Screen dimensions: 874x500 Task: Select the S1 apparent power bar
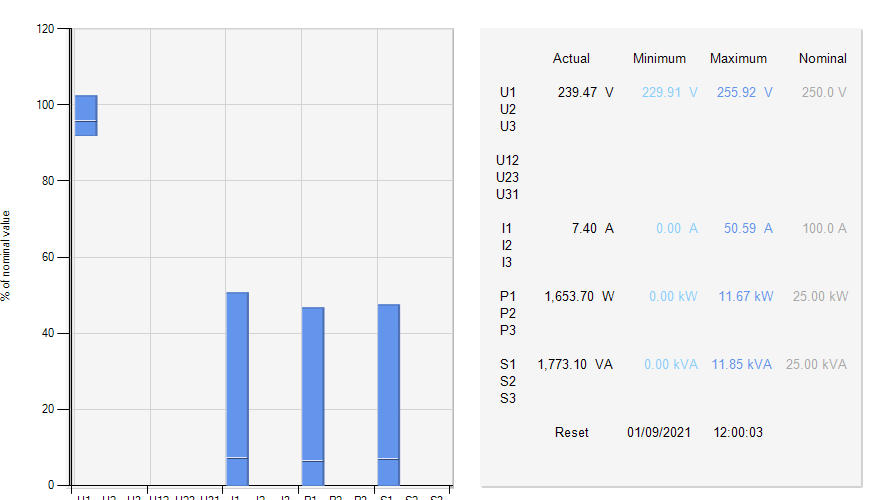[388, 394]
